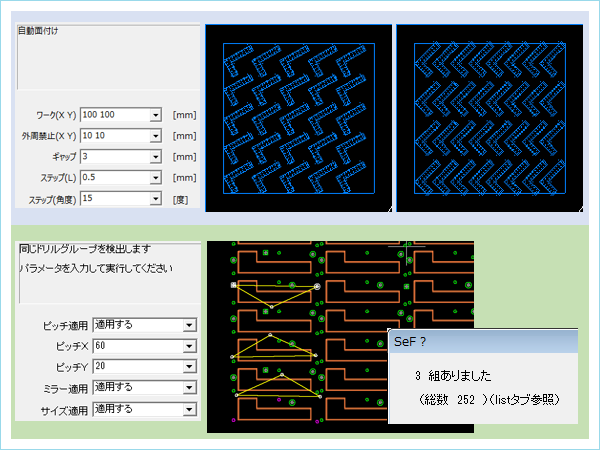Open the サイズ適用 dropdown
Screen dimensions: 600x450
point(188,409)
